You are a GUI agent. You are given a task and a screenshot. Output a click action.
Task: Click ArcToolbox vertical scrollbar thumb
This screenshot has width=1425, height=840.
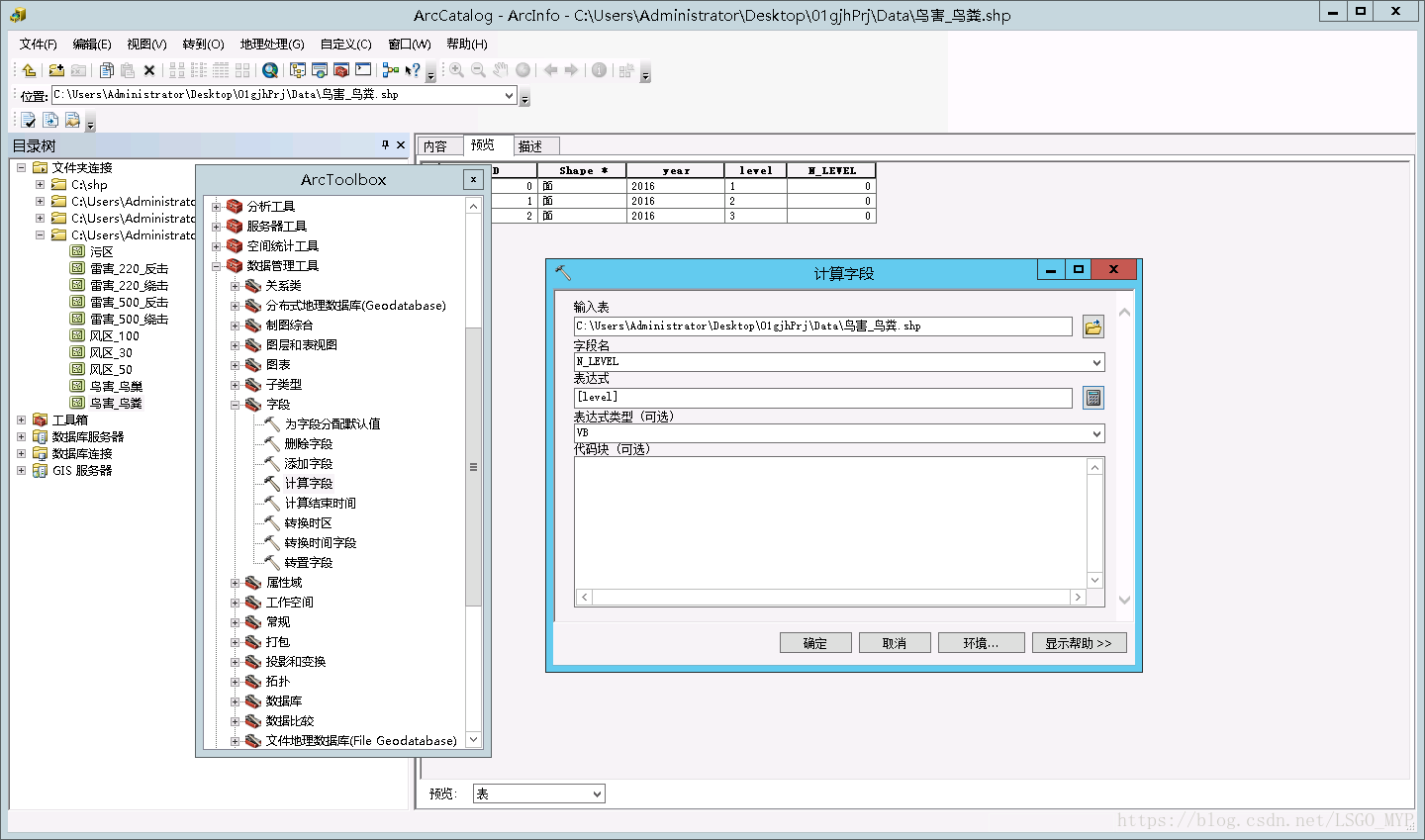[473, 466]
